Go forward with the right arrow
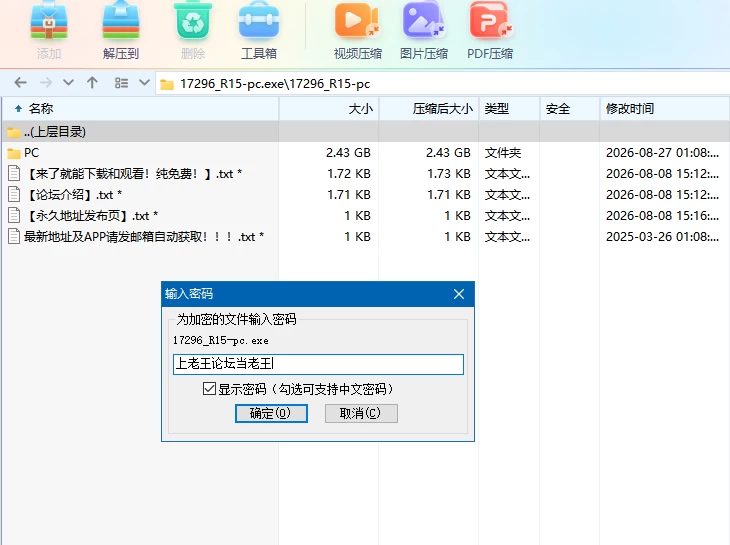730x545 pixels. 46,83
